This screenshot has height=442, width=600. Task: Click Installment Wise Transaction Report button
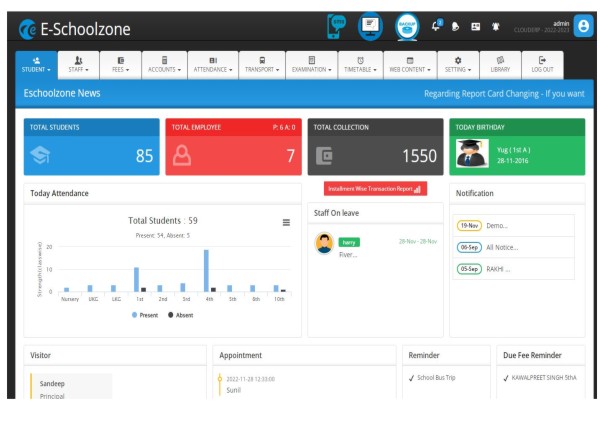[x=374, y=188]
